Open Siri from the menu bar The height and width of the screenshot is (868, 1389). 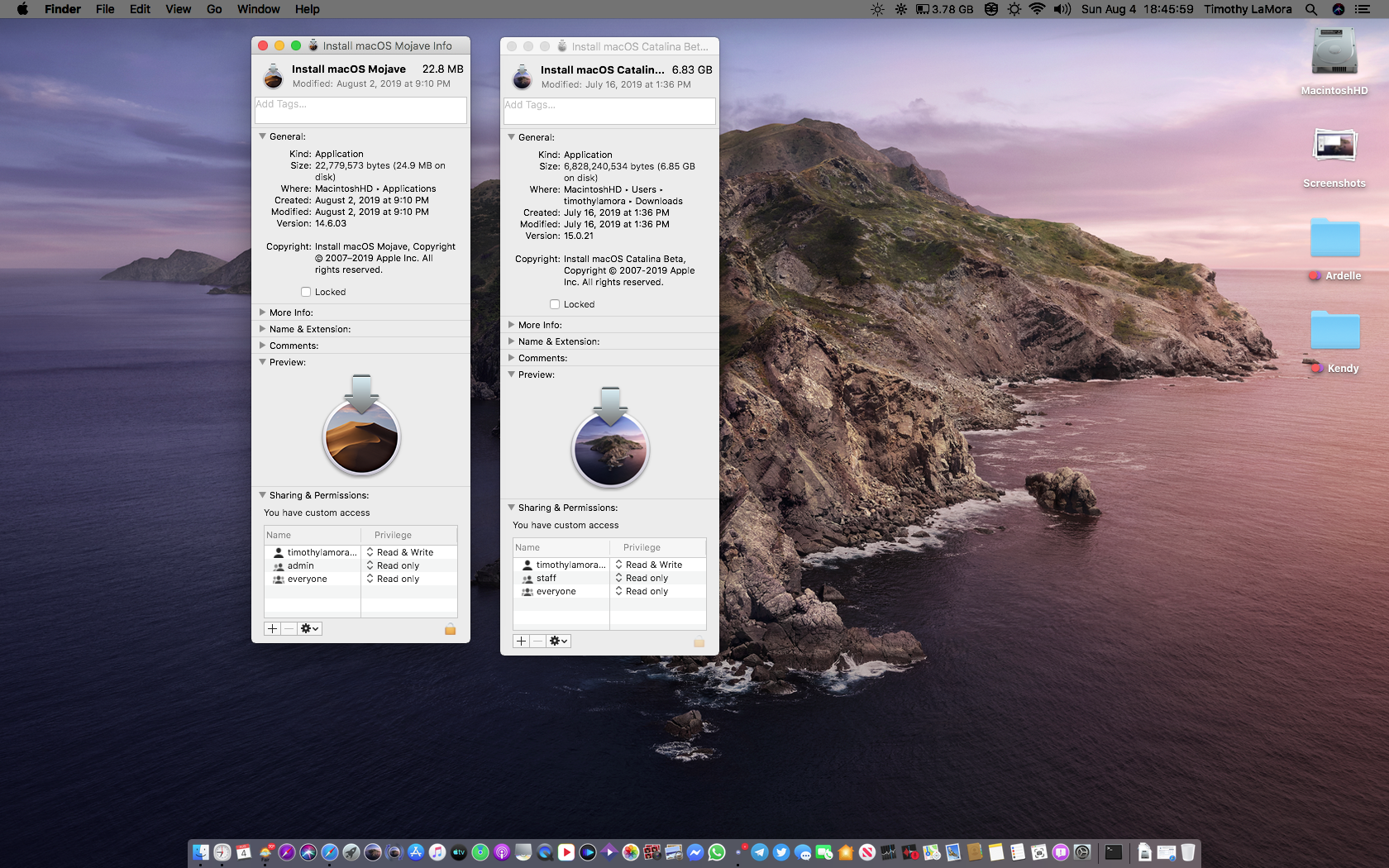click(1339, 9)
